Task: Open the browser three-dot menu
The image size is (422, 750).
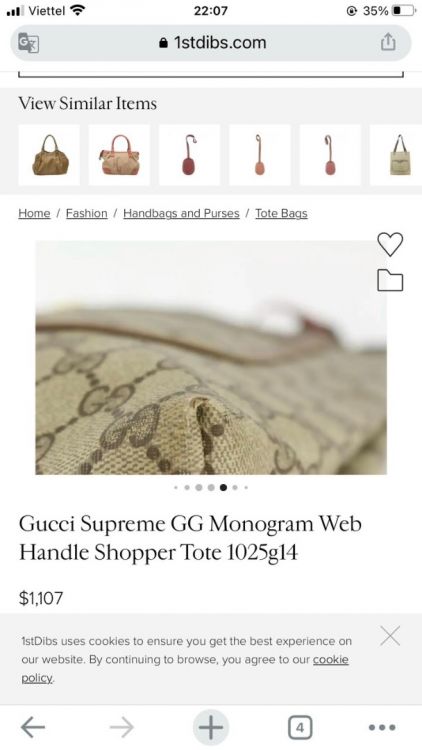Action: (x=382, y=728)
